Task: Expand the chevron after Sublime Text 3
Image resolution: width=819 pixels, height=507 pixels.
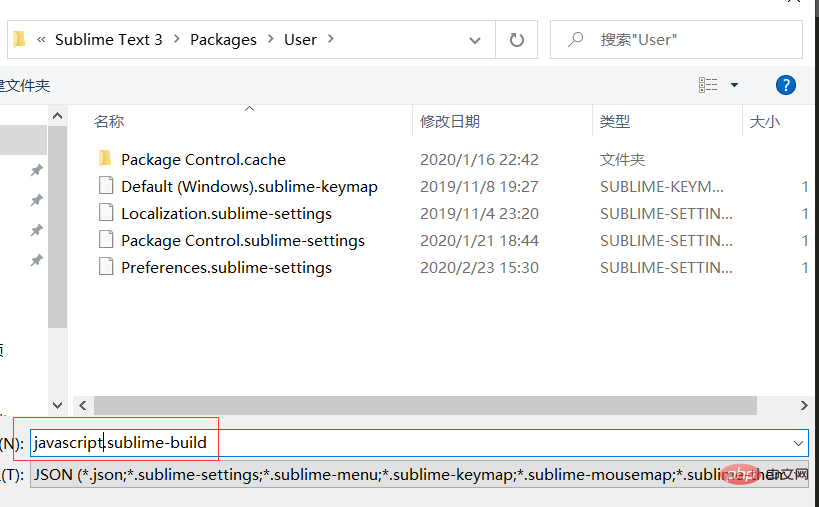Action: click(177, 39)
